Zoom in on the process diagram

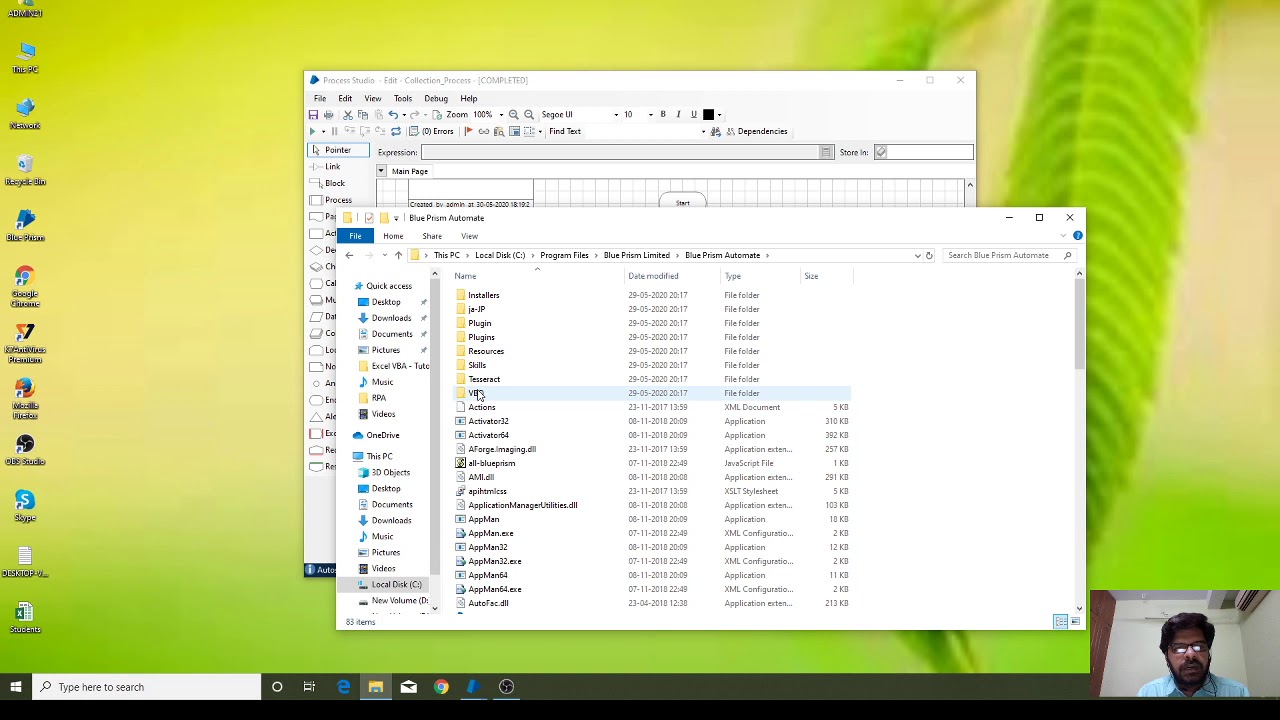(x=514, y=115)
